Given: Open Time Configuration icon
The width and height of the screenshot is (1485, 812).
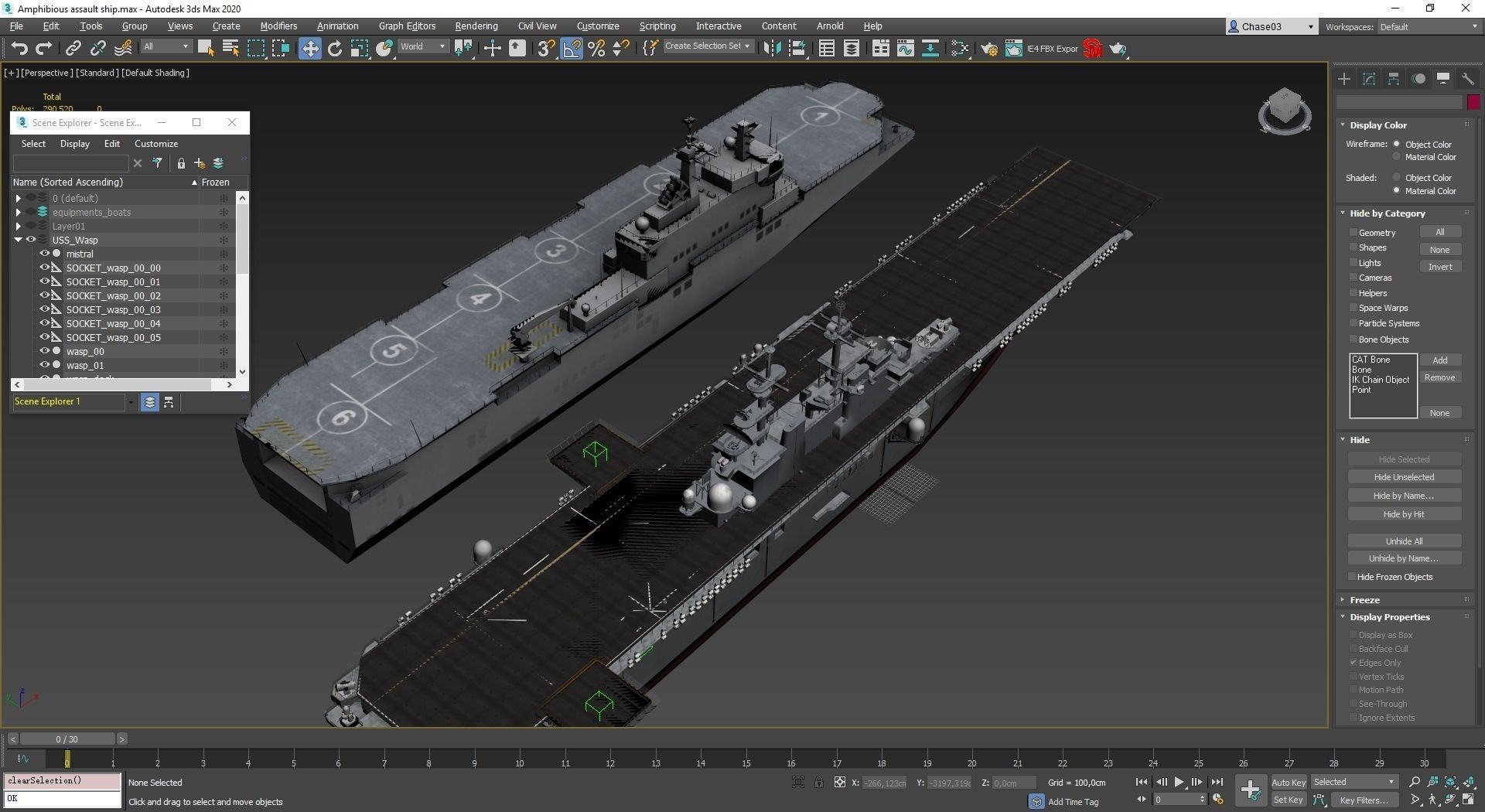Looking at the screenshot, I should coord(1217,799).
